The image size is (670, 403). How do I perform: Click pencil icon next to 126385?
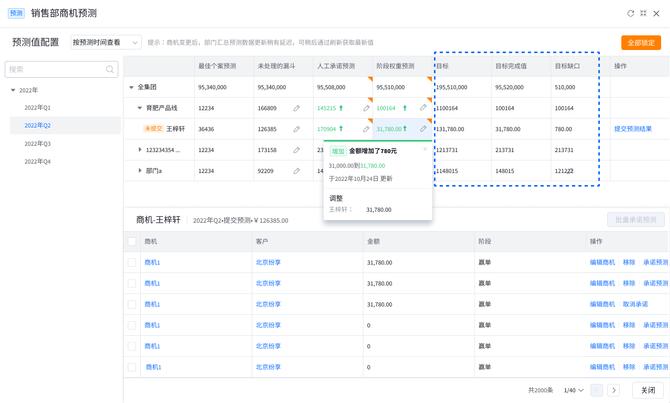point(296,129)
